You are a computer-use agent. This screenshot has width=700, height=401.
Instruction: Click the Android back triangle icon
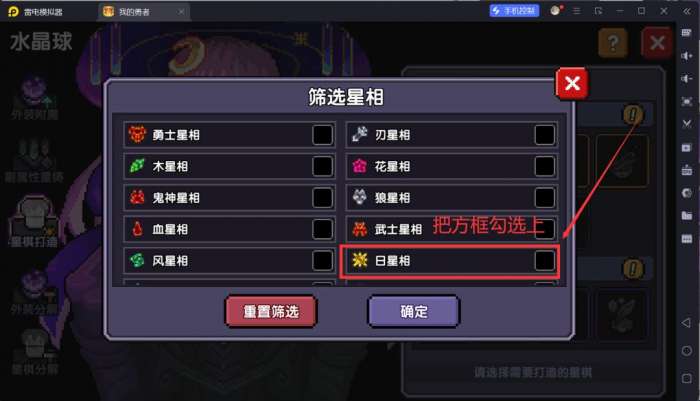click(x=687, y=322)
